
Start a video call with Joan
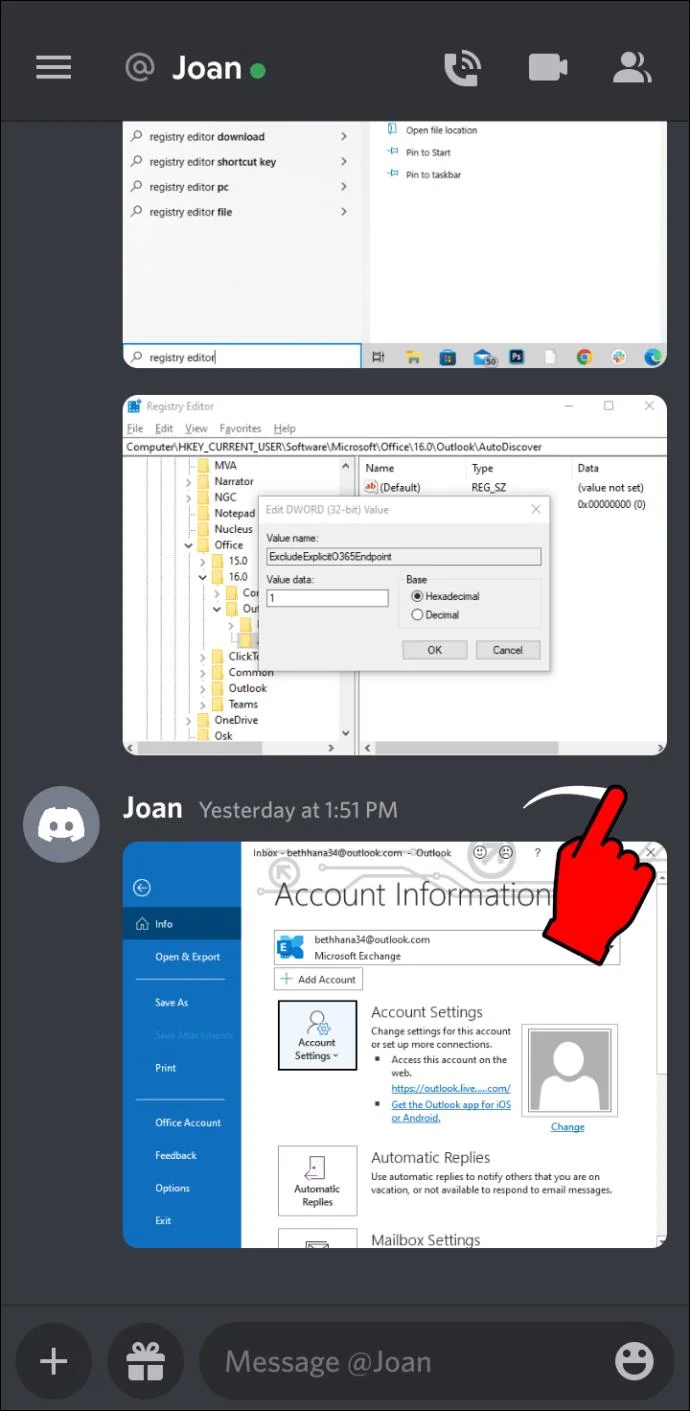point(548,68)
